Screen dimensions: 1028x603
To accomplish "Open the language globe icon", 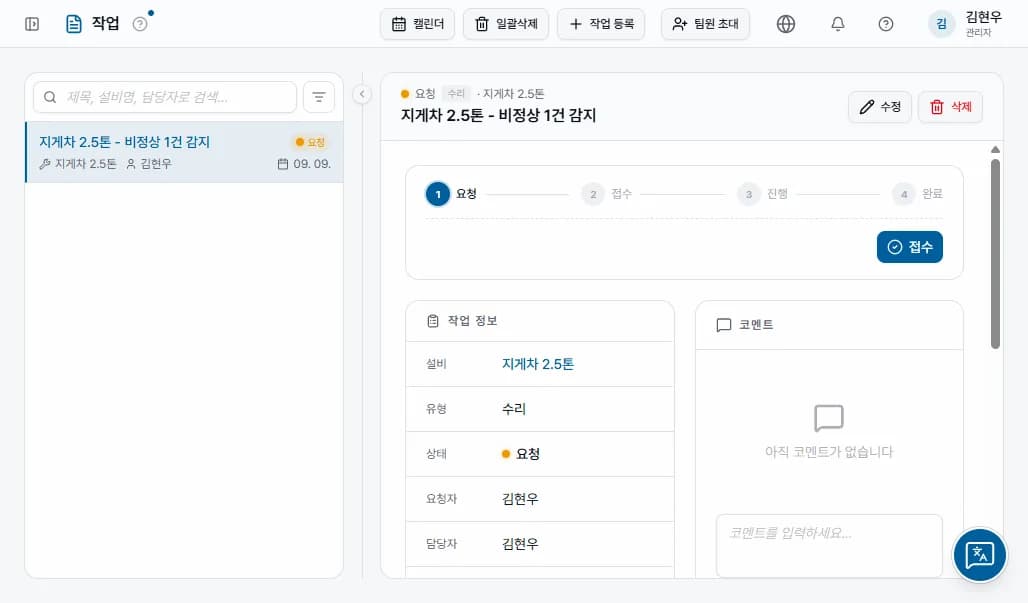I will coord(785,24).
